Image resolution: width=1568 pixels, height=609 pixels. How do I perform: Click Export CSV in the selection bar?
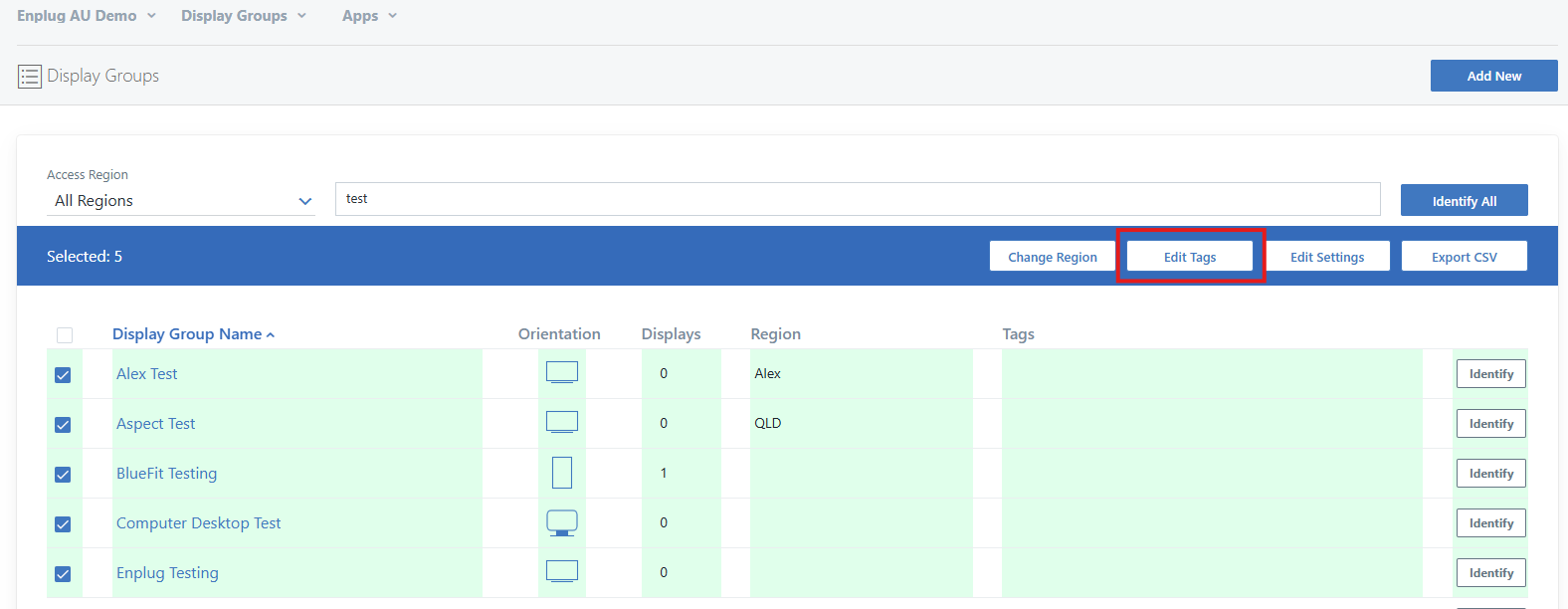click(1464, 257)
